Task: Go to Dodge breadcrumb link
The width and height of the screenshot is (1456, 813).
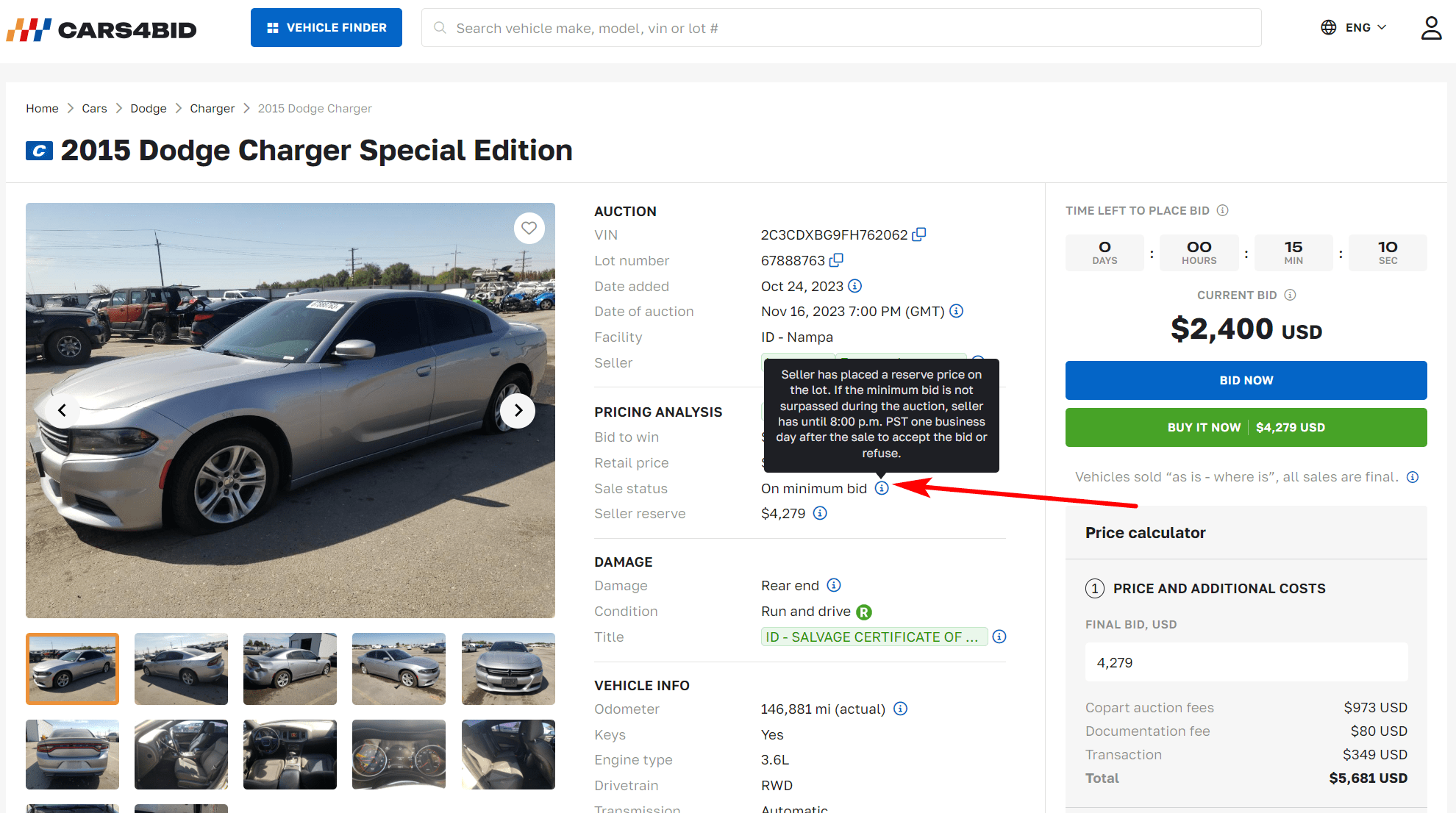Action: [148, 108]
